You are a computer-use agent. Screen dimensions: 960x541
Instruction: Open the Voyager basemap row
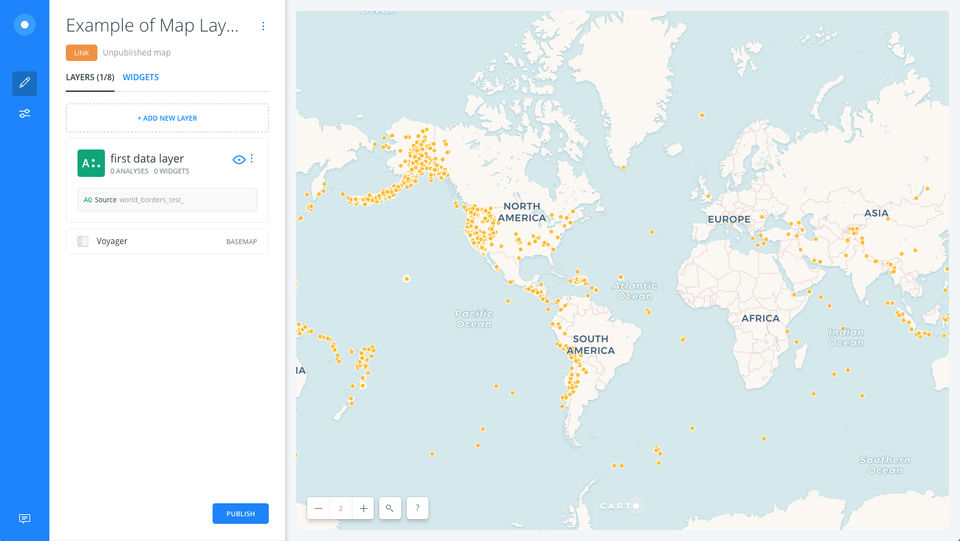(x=167, y=241)
